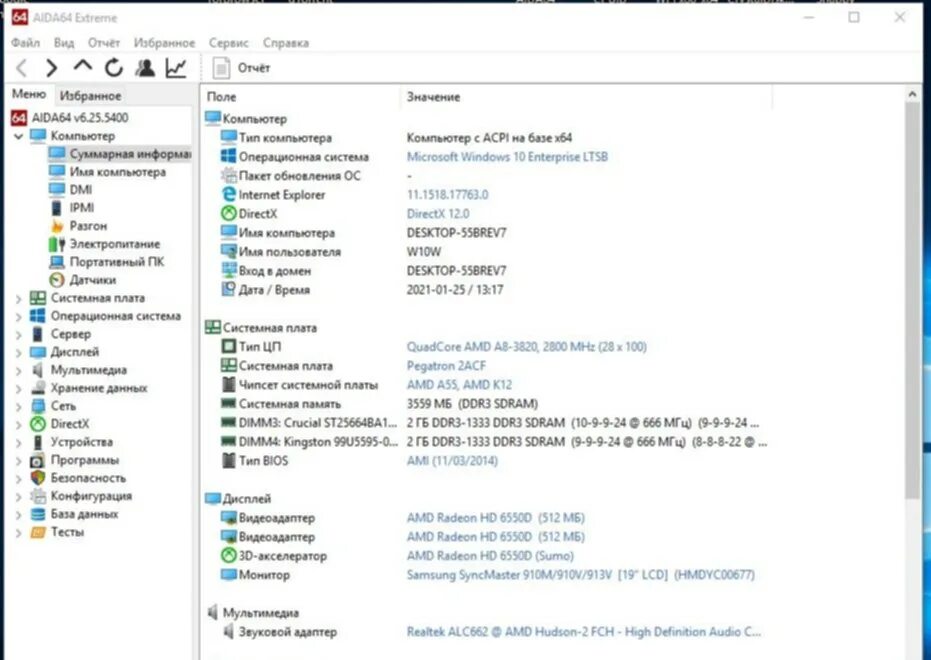Click the Тесты tree icon
Viewport: 931px width, 660px height.
[x=38, y=532]
